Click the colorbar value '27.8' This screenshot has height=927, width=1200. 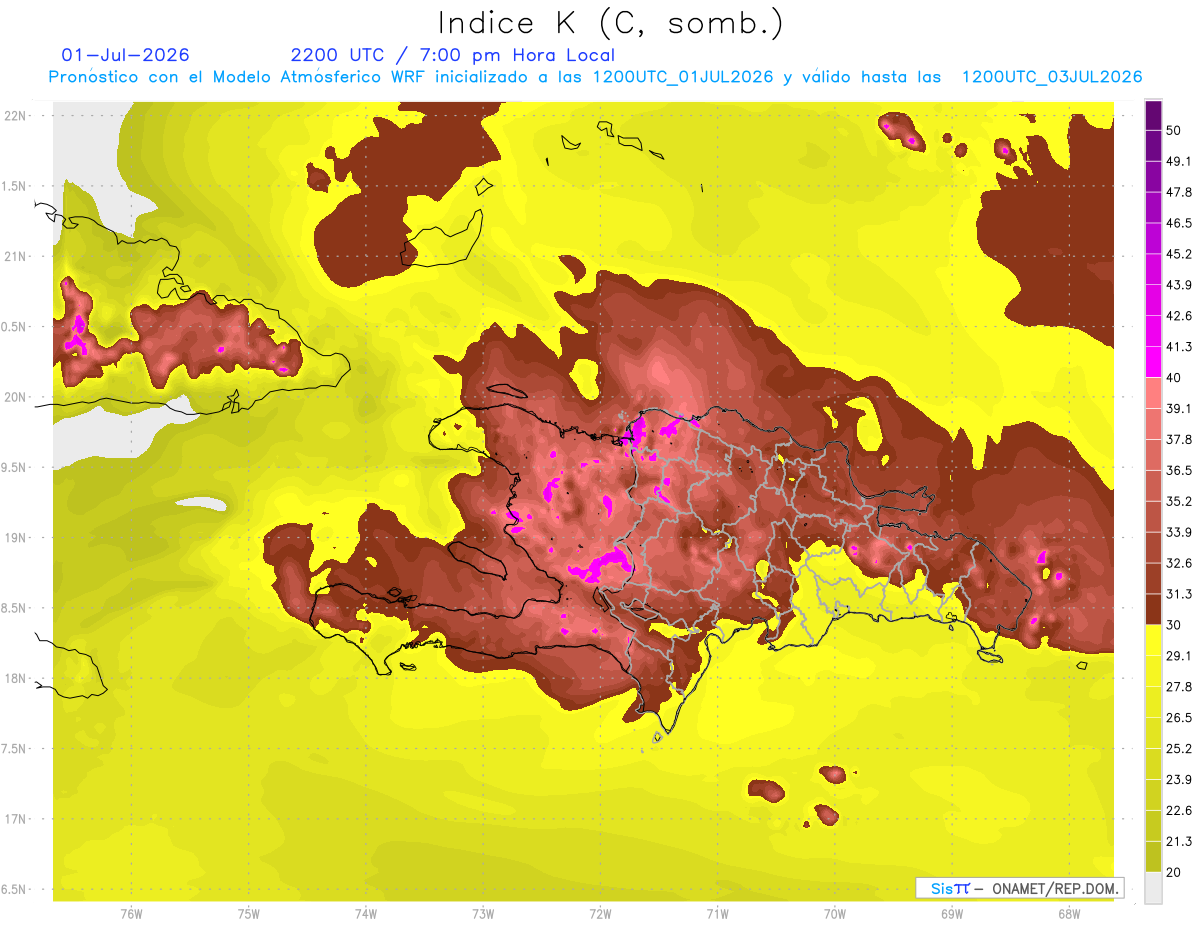click(1180, 686)
